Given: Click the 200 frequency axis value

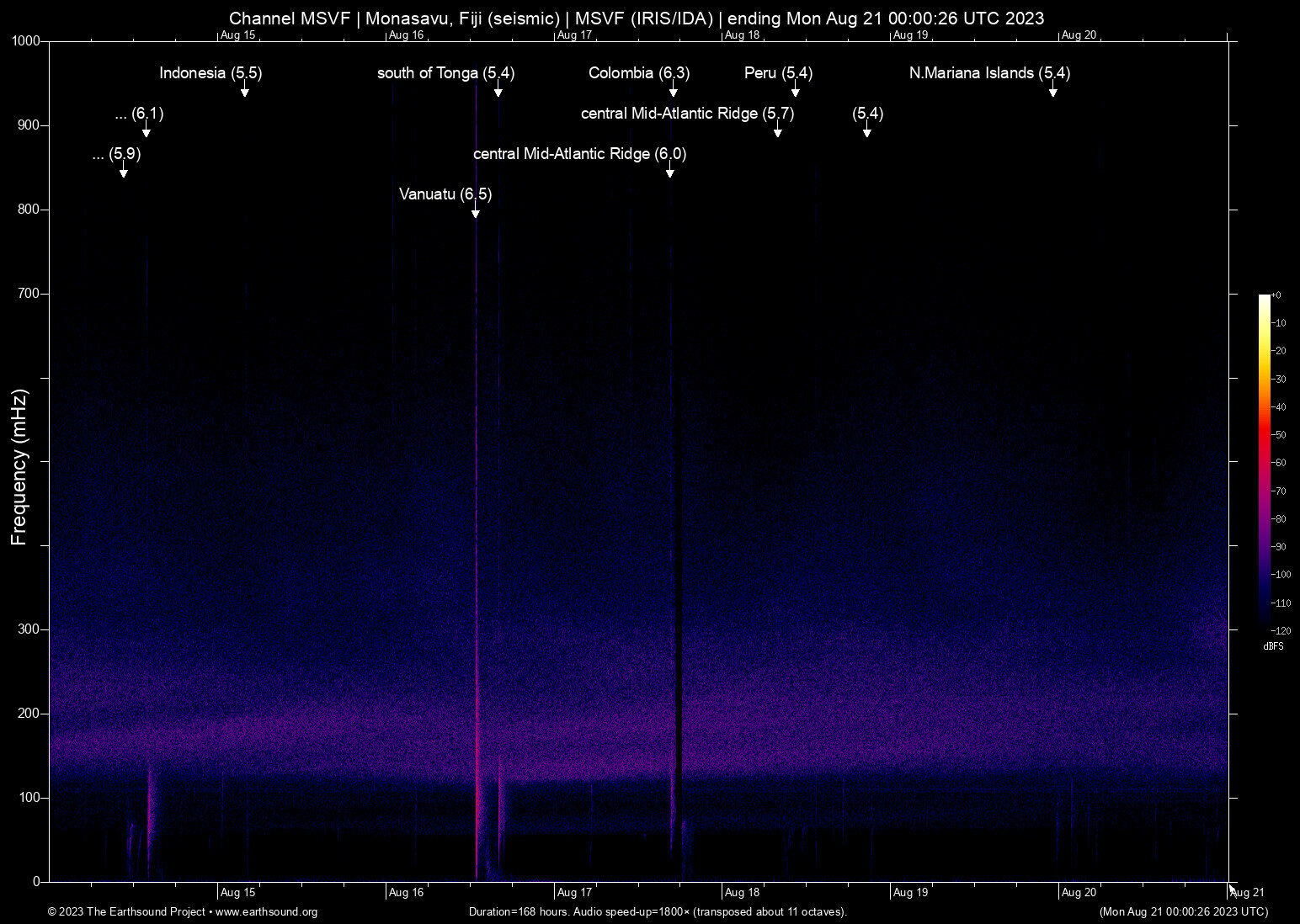Looking at the screenshot, I should [29, 714].
